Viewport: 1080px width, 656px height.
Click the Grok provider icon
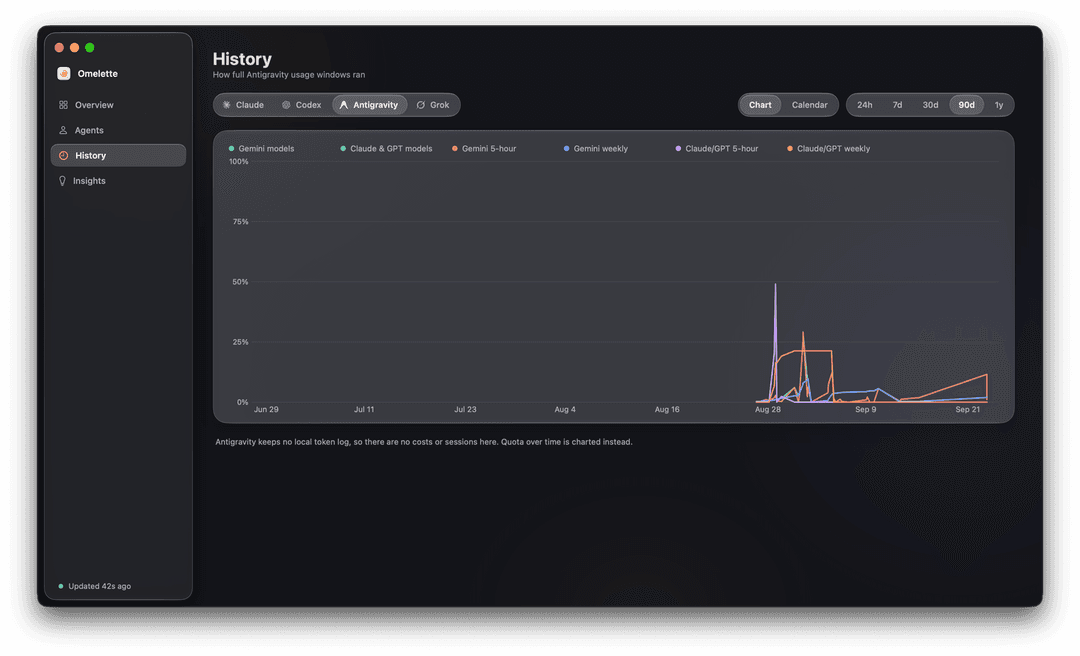[x=421, y=105]
